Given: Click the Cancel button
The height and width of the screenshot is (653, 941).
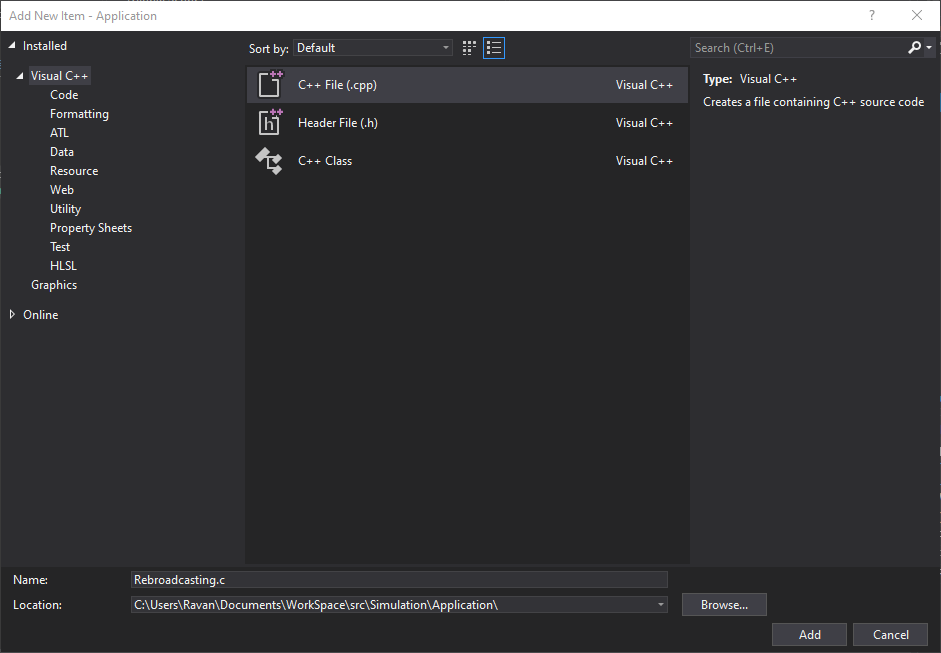Looking at the screenshot, I should (x=890, y=634).
